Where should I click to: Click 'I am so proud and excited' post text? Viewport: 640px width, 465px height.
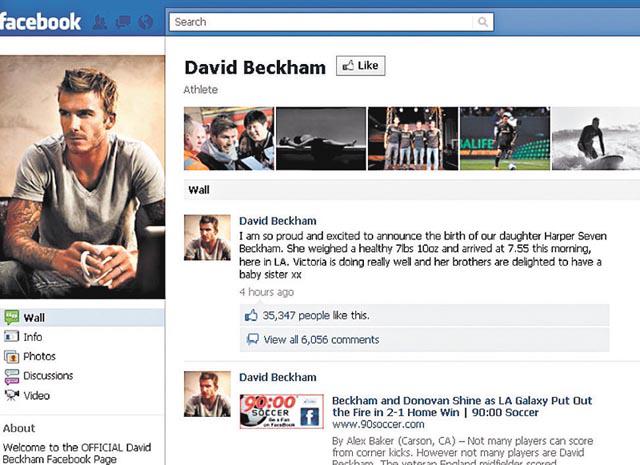coord(423,255)
